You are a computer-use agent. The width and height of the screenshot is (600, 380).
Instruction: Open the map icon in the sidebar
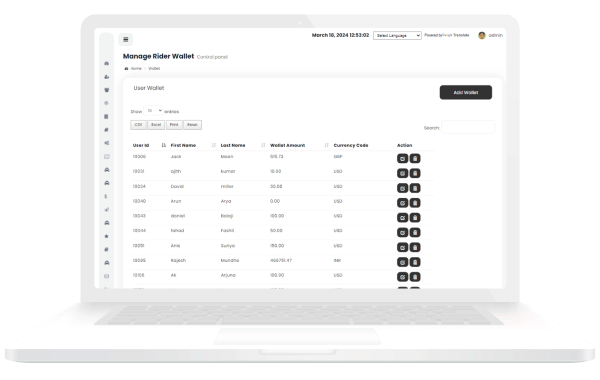107,157
